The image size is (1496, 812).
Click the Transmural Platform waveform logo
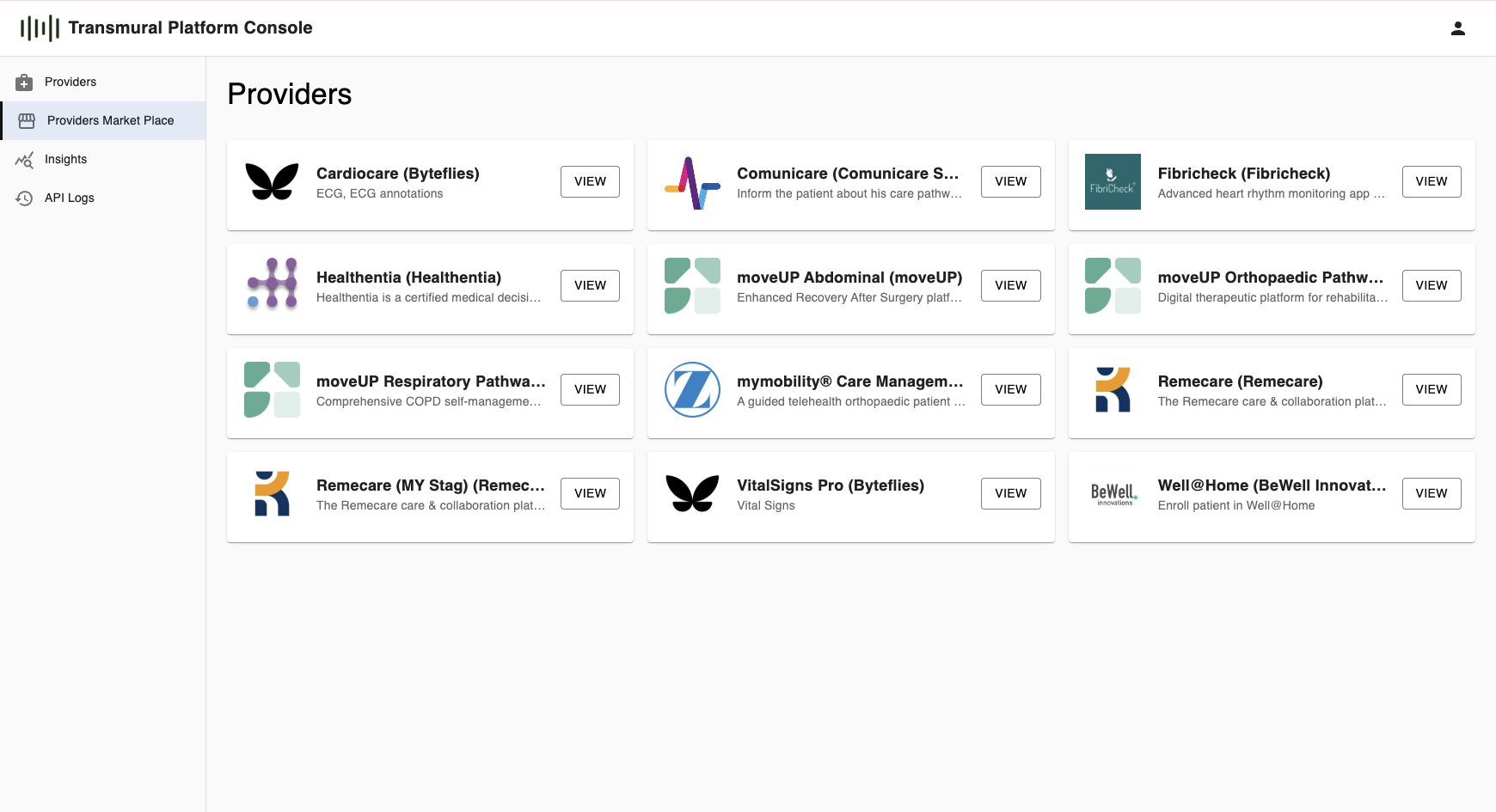(x=38, y=27)
